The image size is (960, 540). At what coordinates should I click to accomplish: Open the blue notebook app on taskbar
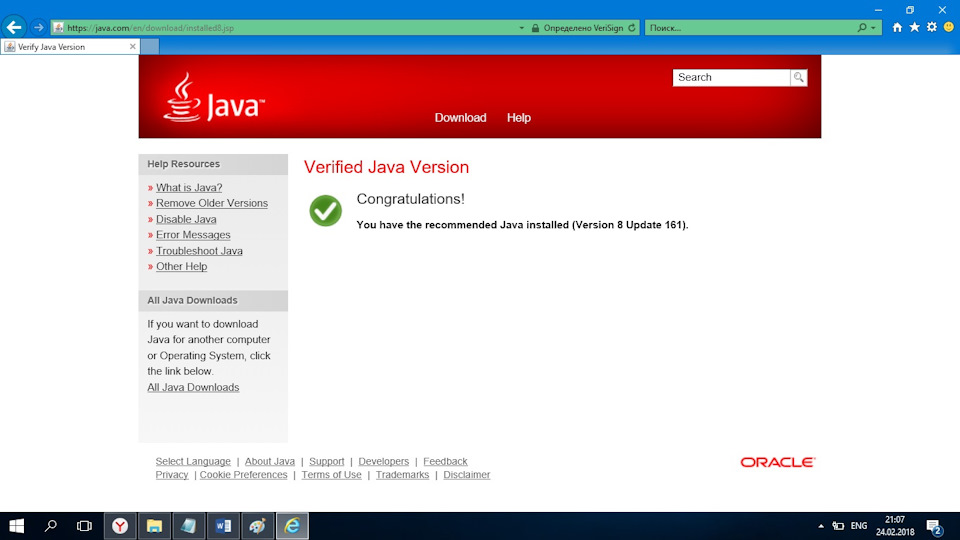[x=189, y=526]
